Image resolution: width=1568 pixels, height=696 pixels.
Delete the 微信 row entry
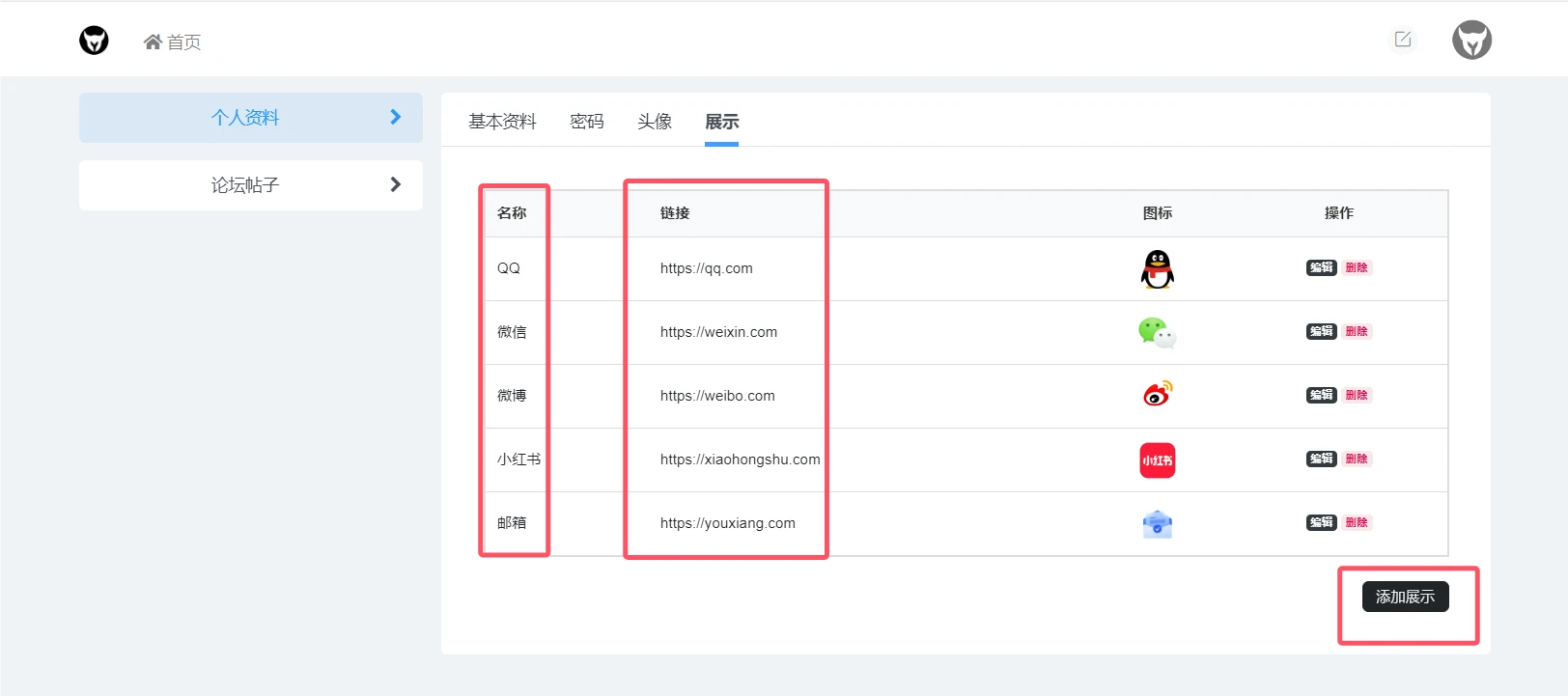tap(1357, 332)
